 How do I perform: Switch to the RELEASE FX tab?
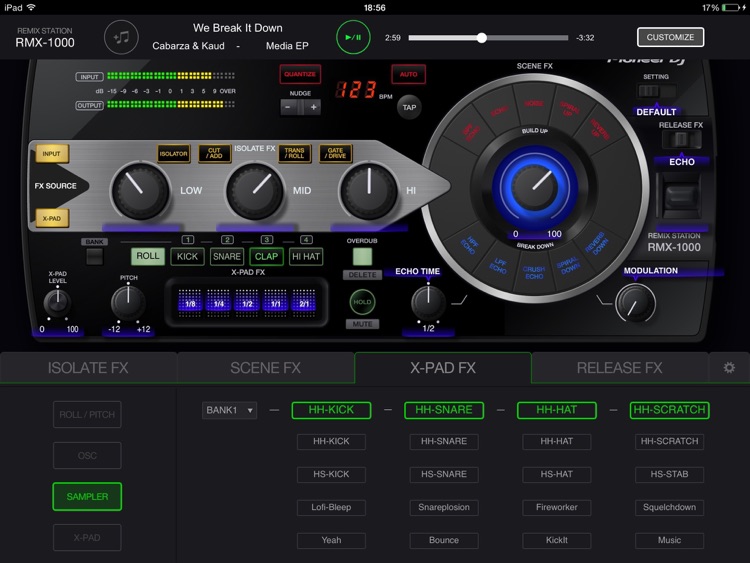[619, 367]
